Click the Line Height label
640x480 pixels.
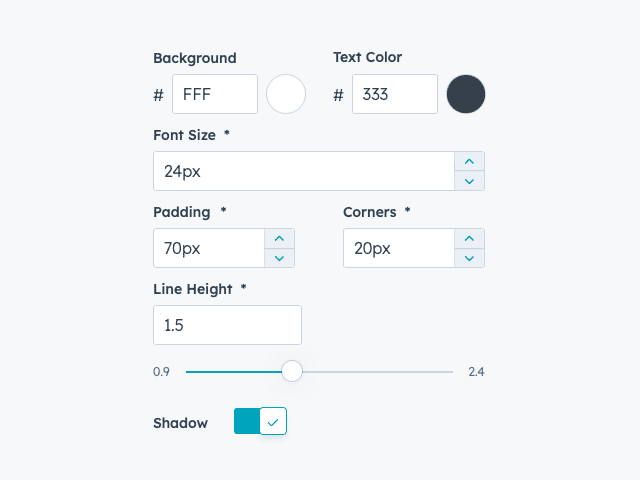[193, 289]
